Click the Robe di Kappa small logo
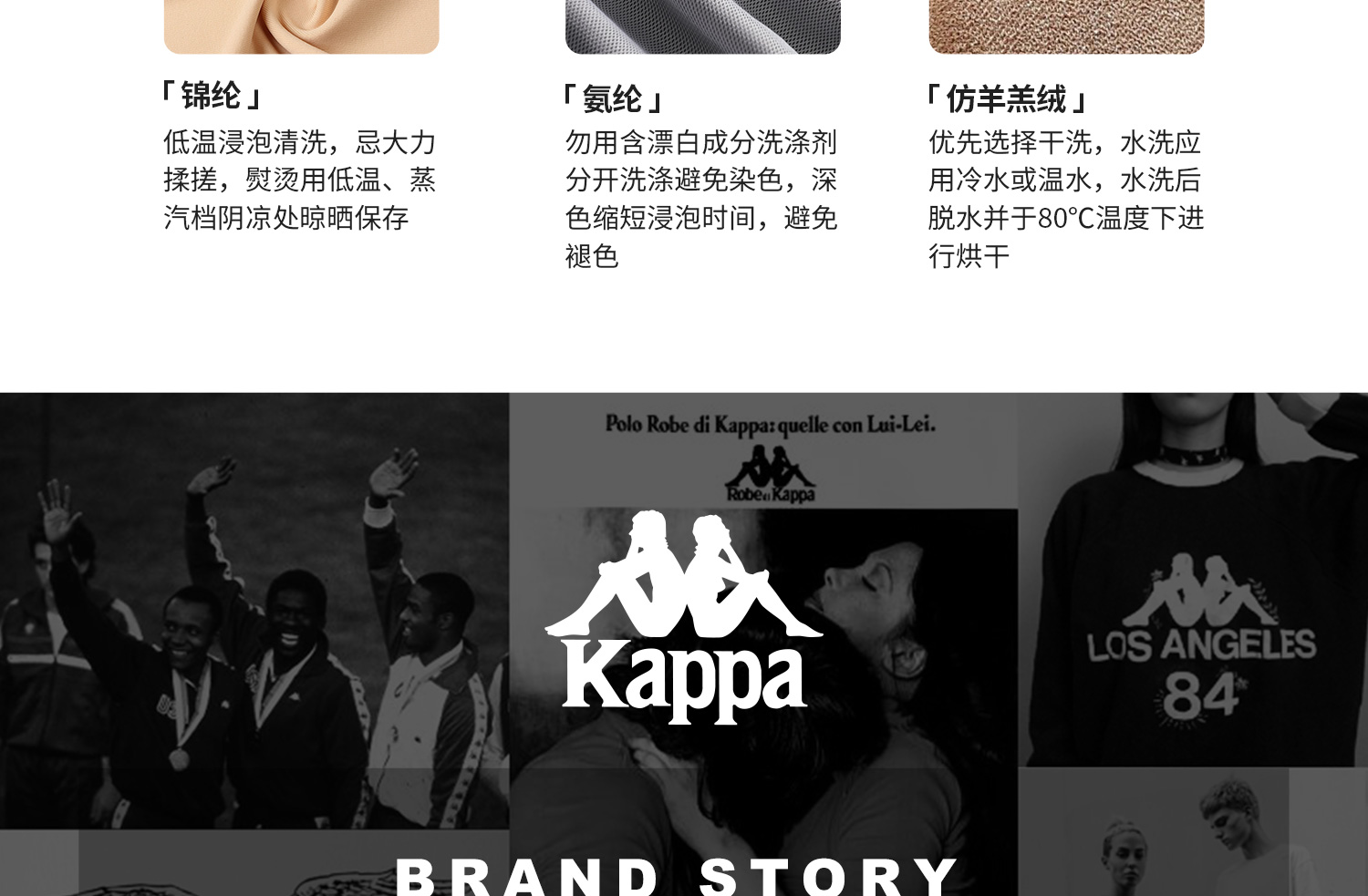The image size is (1368, 896). click(x=771, y=475)
